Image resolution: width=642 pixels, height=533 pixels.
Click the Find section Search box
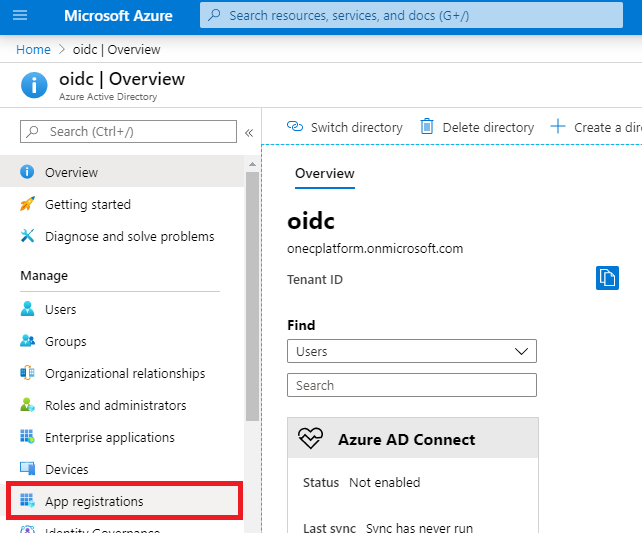click(x=411, y=385)
